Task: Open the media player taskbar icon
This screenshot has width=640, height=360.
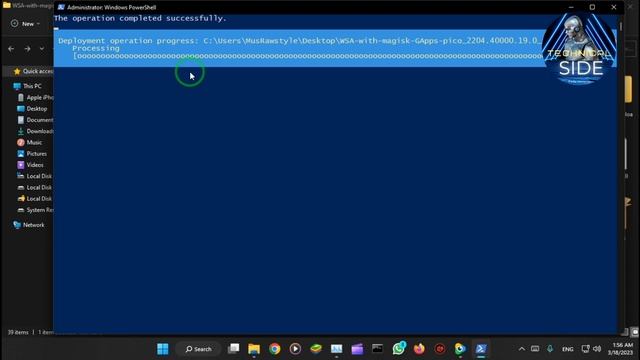Action: [295, 349]
